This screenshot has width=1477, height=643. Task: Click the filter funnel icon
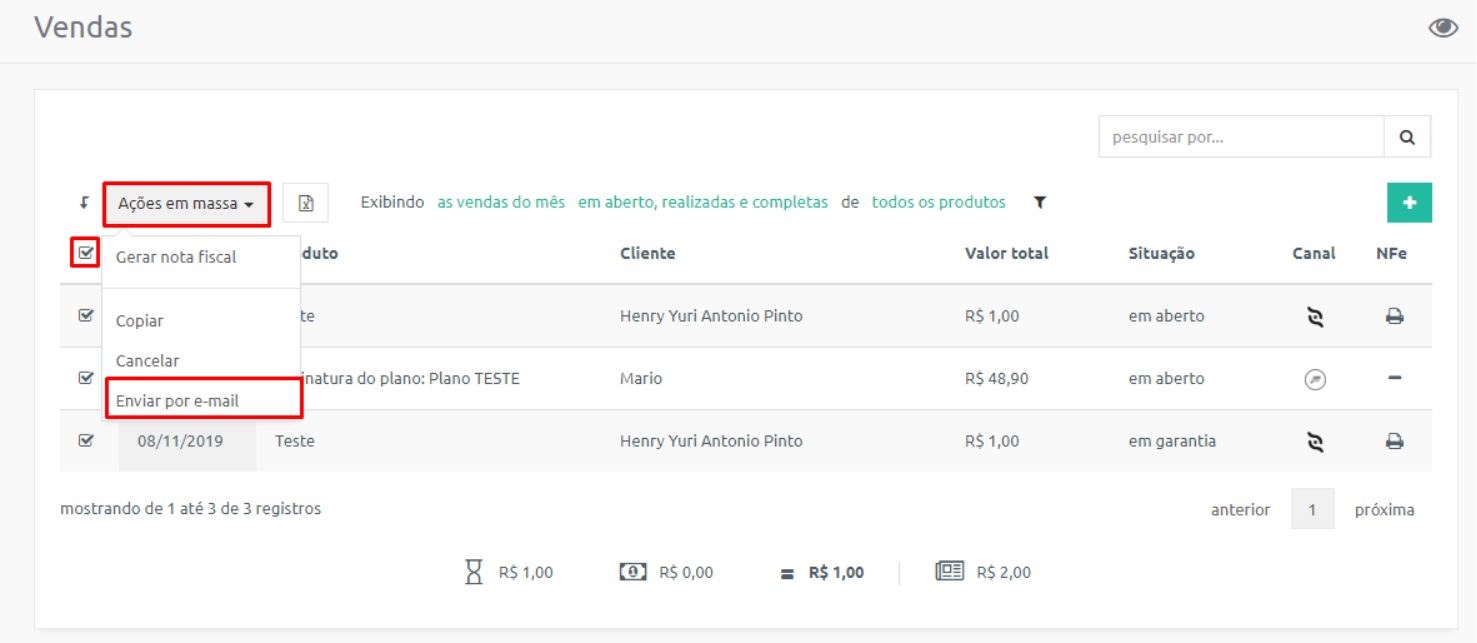click(x=1040, y=203)
